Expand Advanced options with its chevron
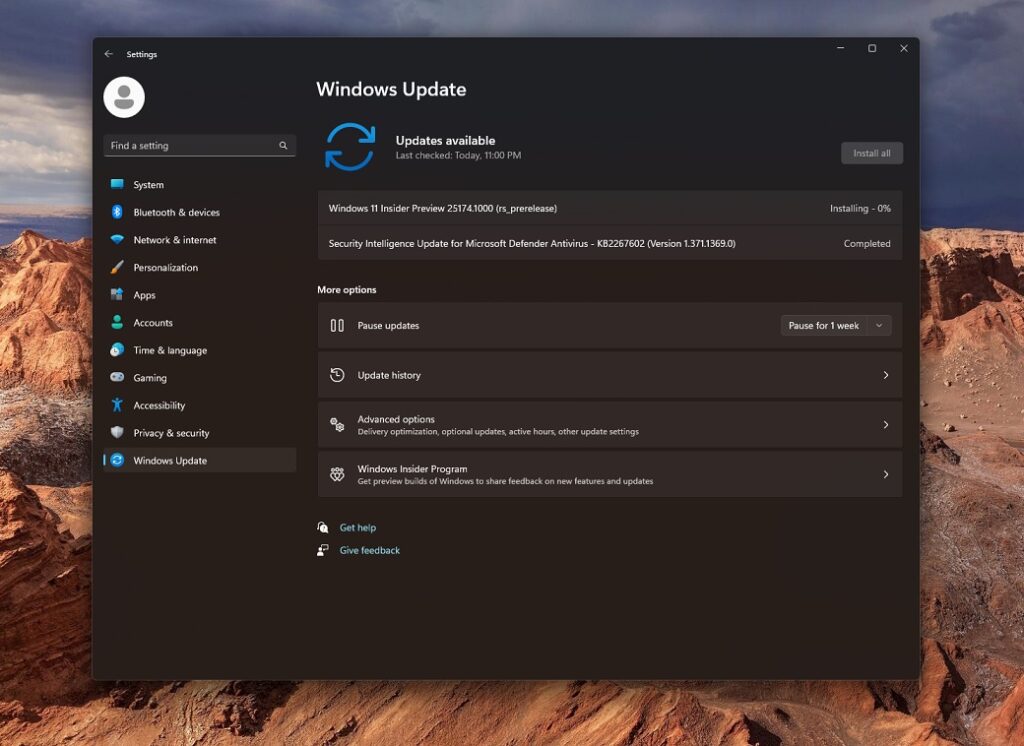Image resolution: width=1024 pixels, height=746 pixels. point(886,423)
